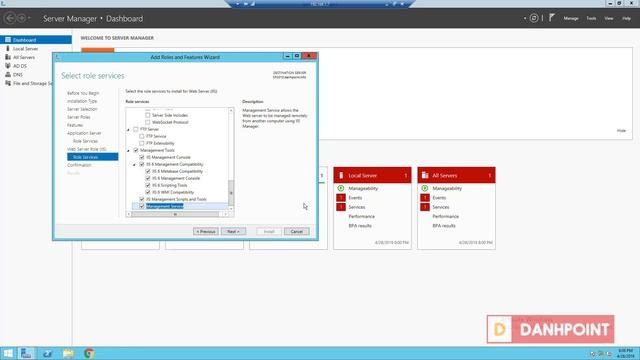Click the horizontal scrollbar thumb in role services
Screen dimensions: 640x360
click(x=176, y=214)
